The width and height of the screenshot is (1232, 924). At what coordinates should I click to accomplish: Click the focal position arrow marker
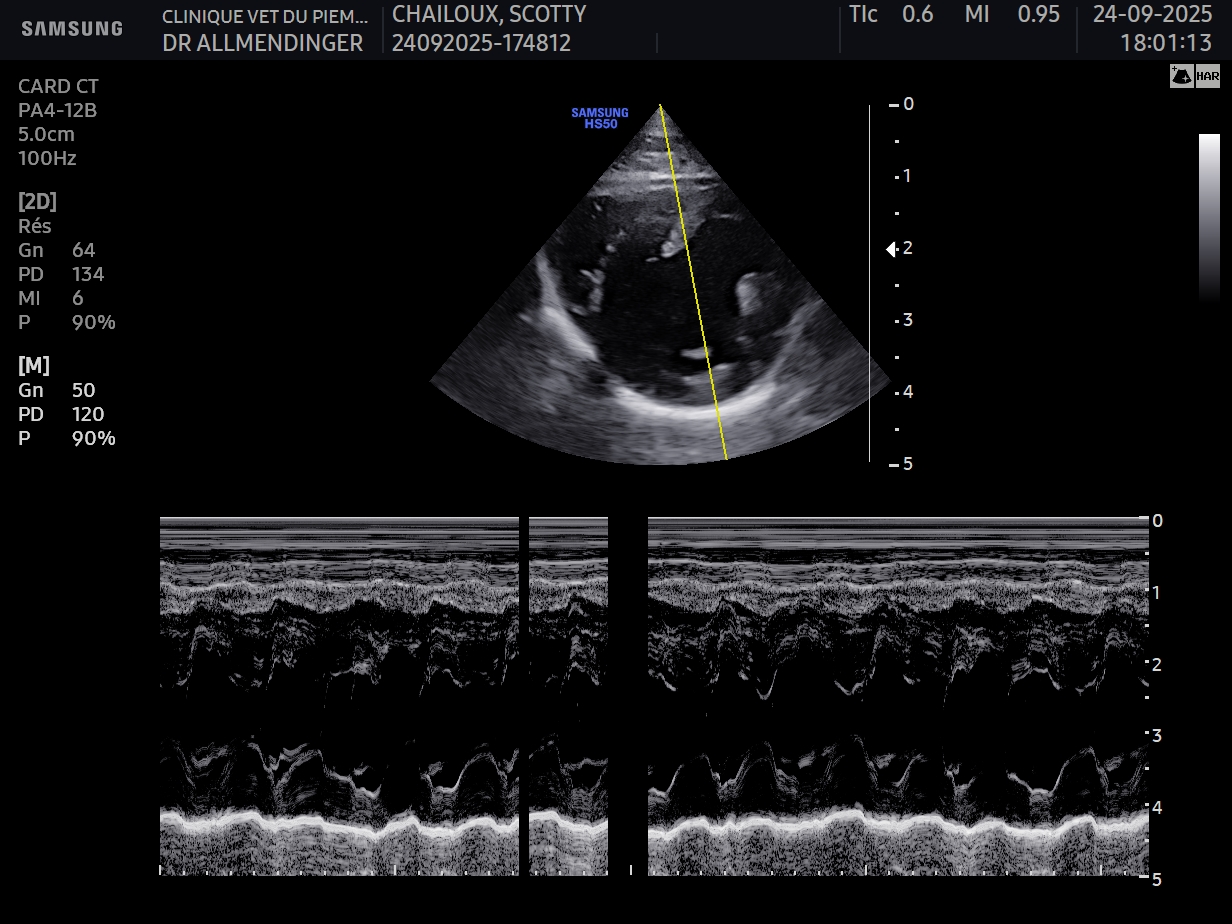891,249
